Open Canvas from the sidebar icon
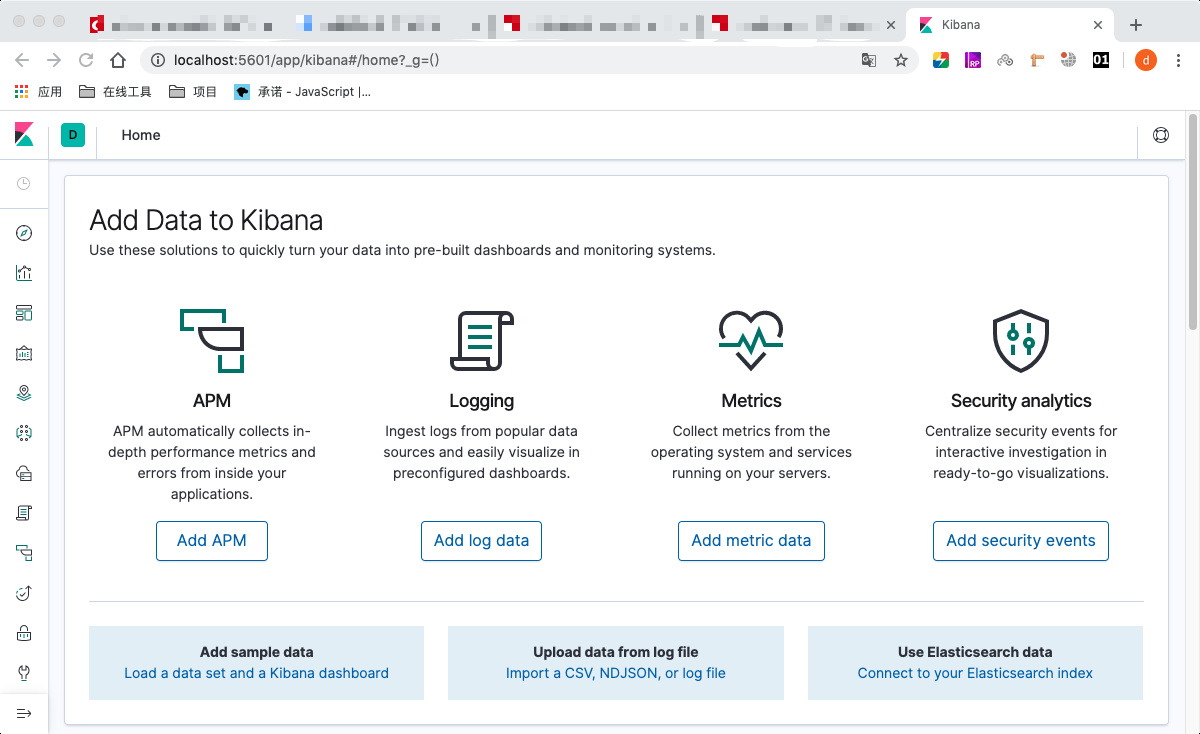The width and height of the screenshot is (1200, 734). click(24, 353)
